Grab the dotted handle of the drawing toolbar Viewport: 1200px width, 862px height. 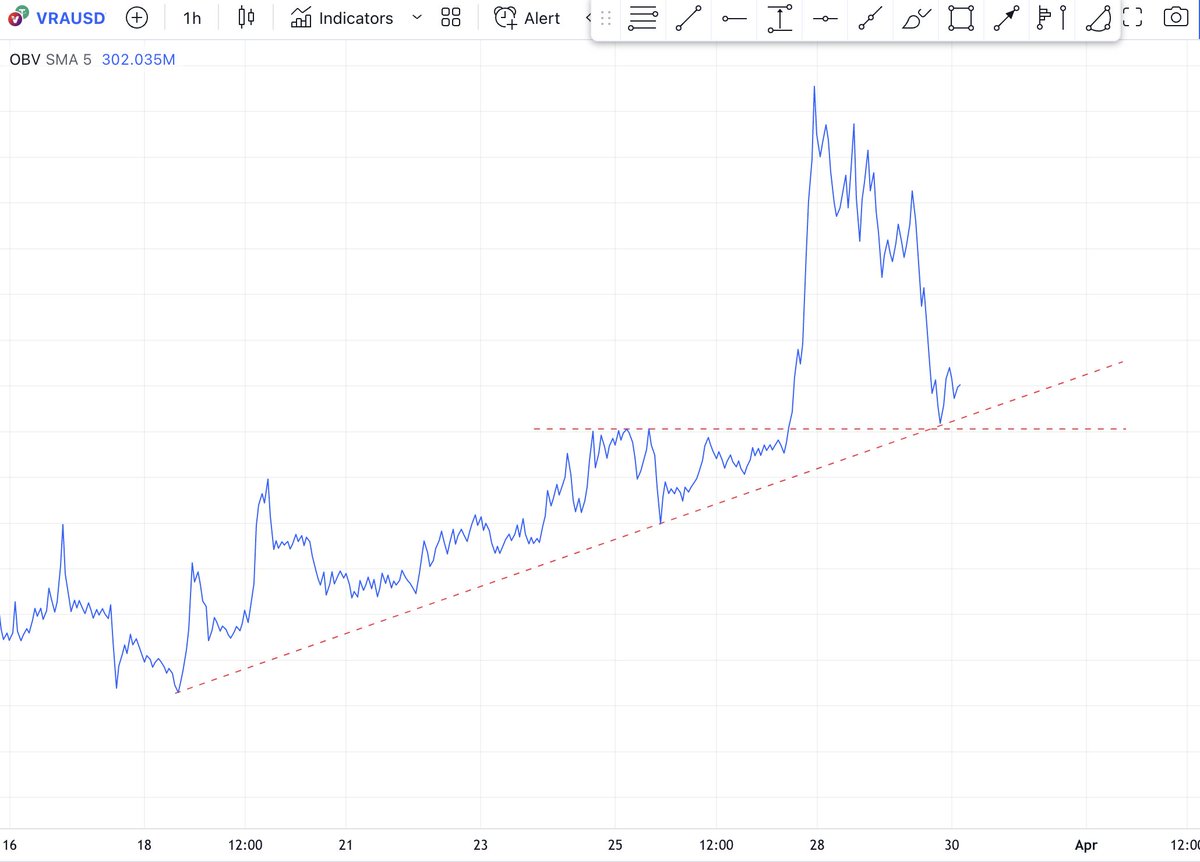606,19
